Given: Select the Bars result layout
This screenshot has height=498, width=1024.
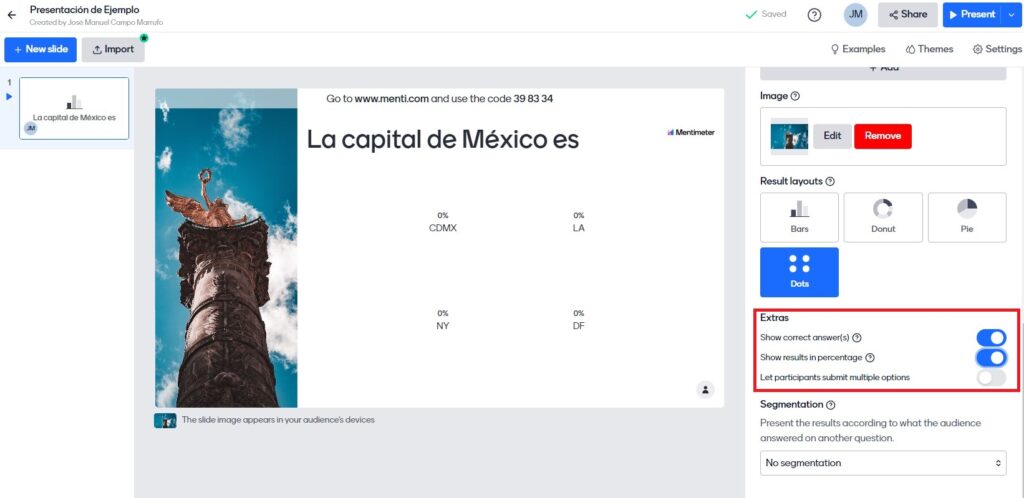Looking at the screenshot, I should [x=799, y=217].
